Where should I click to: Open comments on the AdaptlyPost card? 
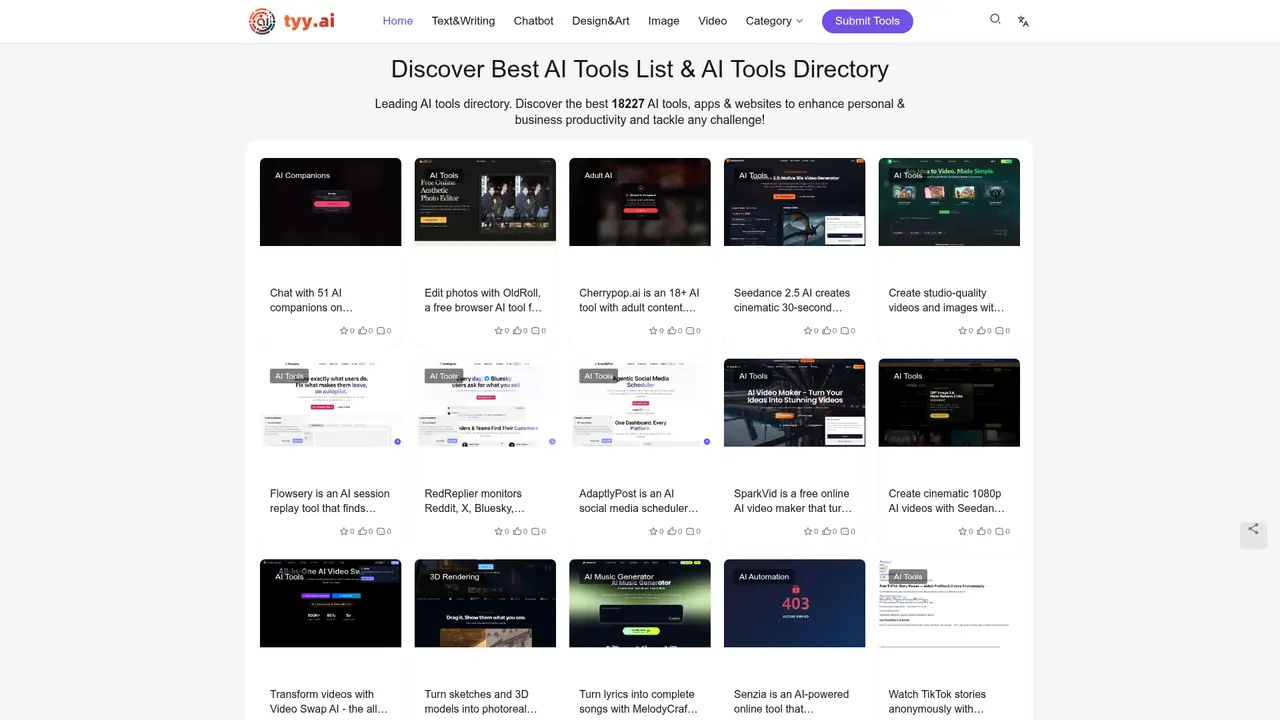(x=692, y=531)
